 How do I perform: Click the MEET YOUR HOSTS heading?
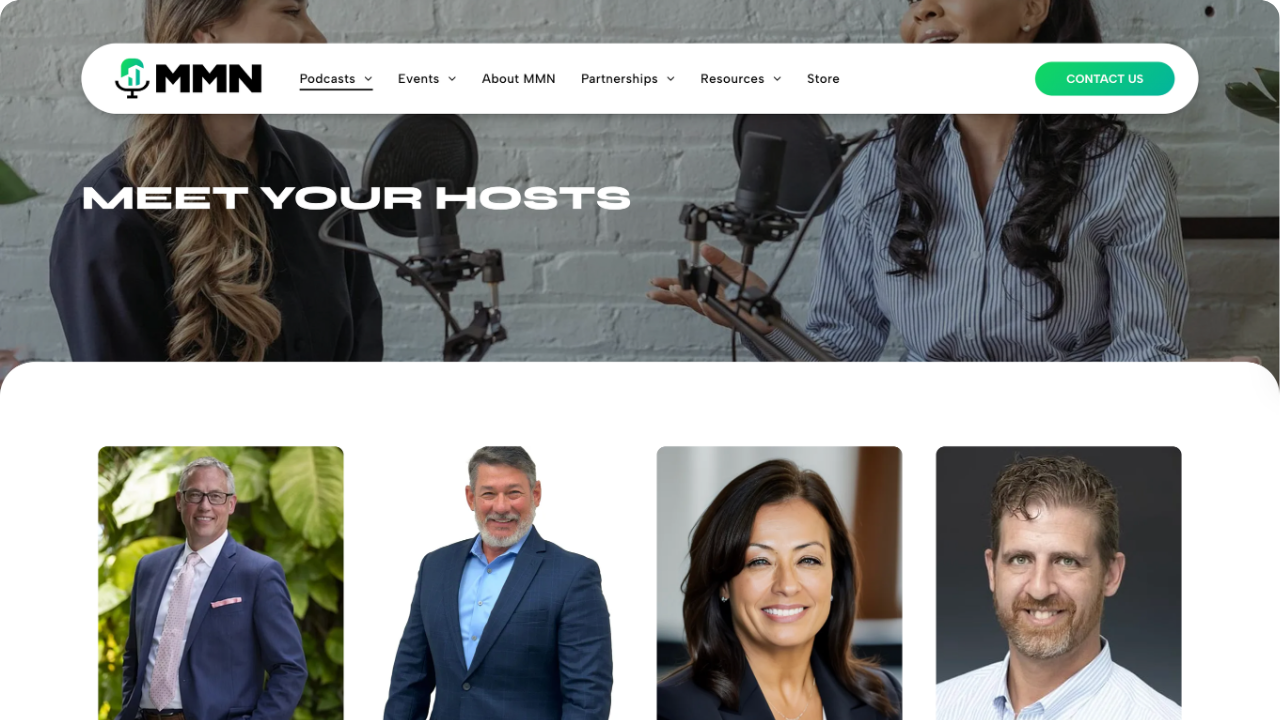click(356, 198)
